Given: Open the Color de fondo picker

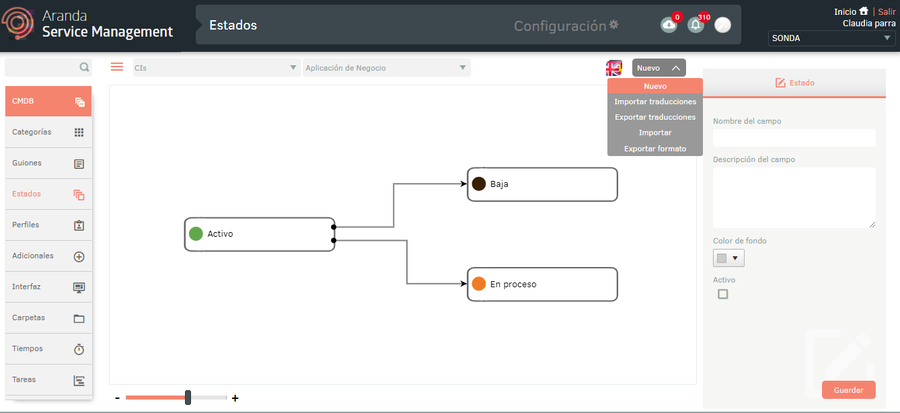Looking at the screenshot, I should click(728, 258).
